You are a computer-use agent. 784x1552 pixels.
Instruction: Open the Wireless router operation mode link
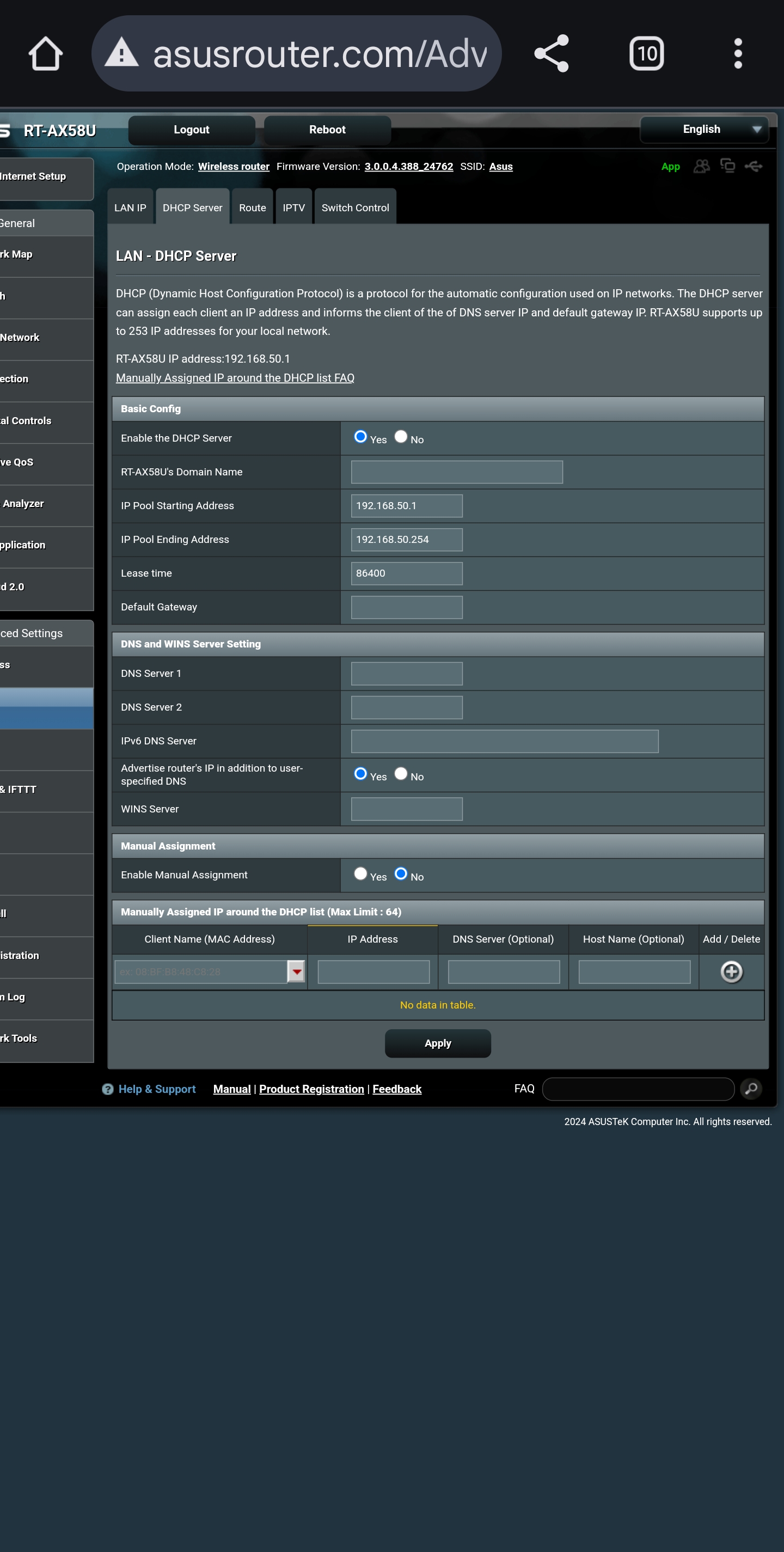(234, 166)
